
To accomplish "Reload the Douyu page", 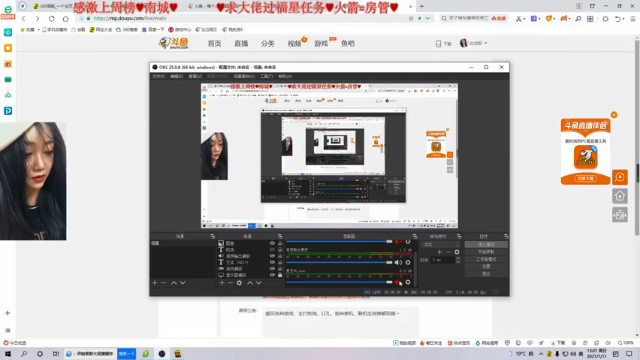I will click(x=51, y=19).
